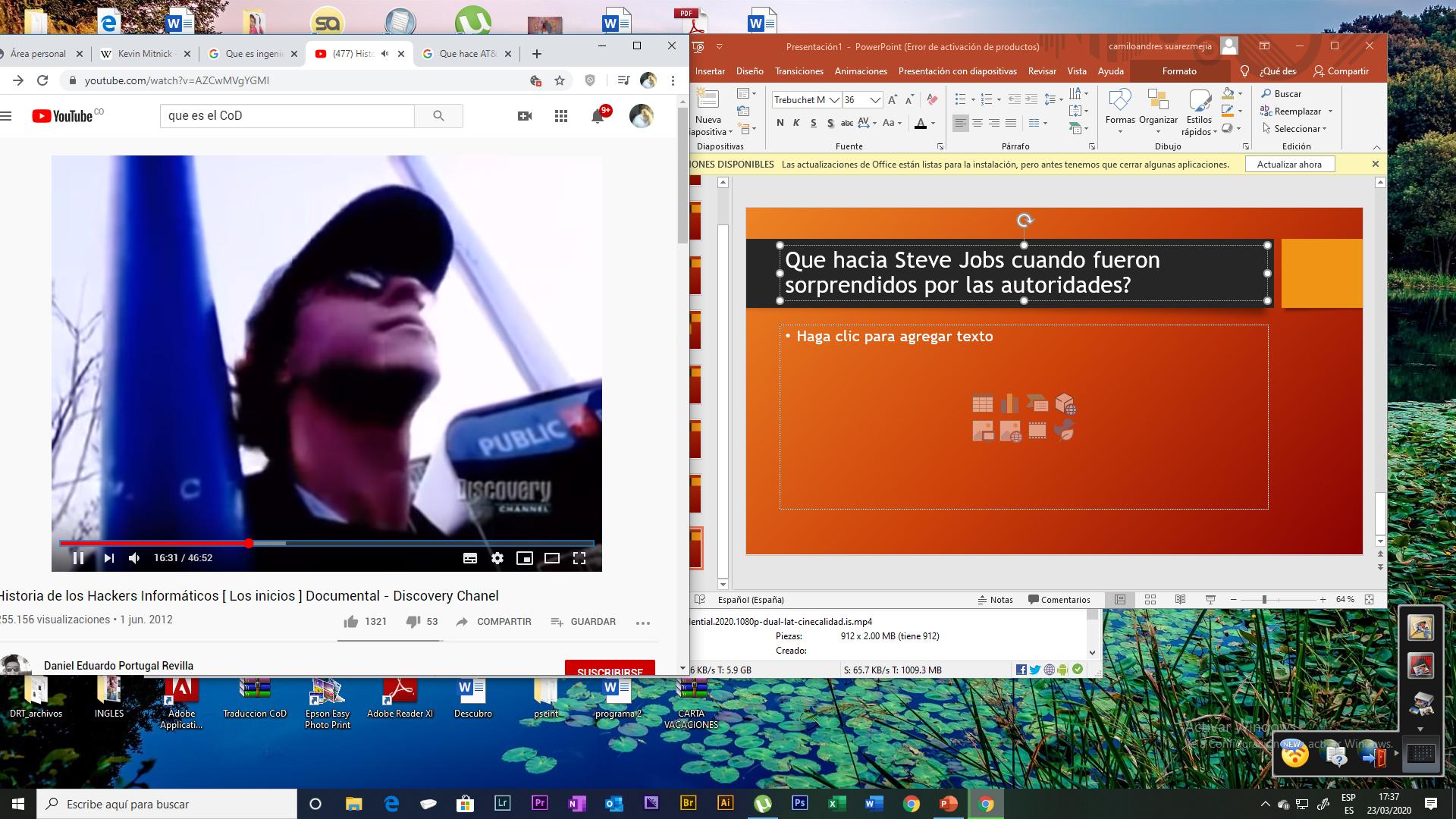Increase font size in PowerPoint ribbon

click(893, 100)
